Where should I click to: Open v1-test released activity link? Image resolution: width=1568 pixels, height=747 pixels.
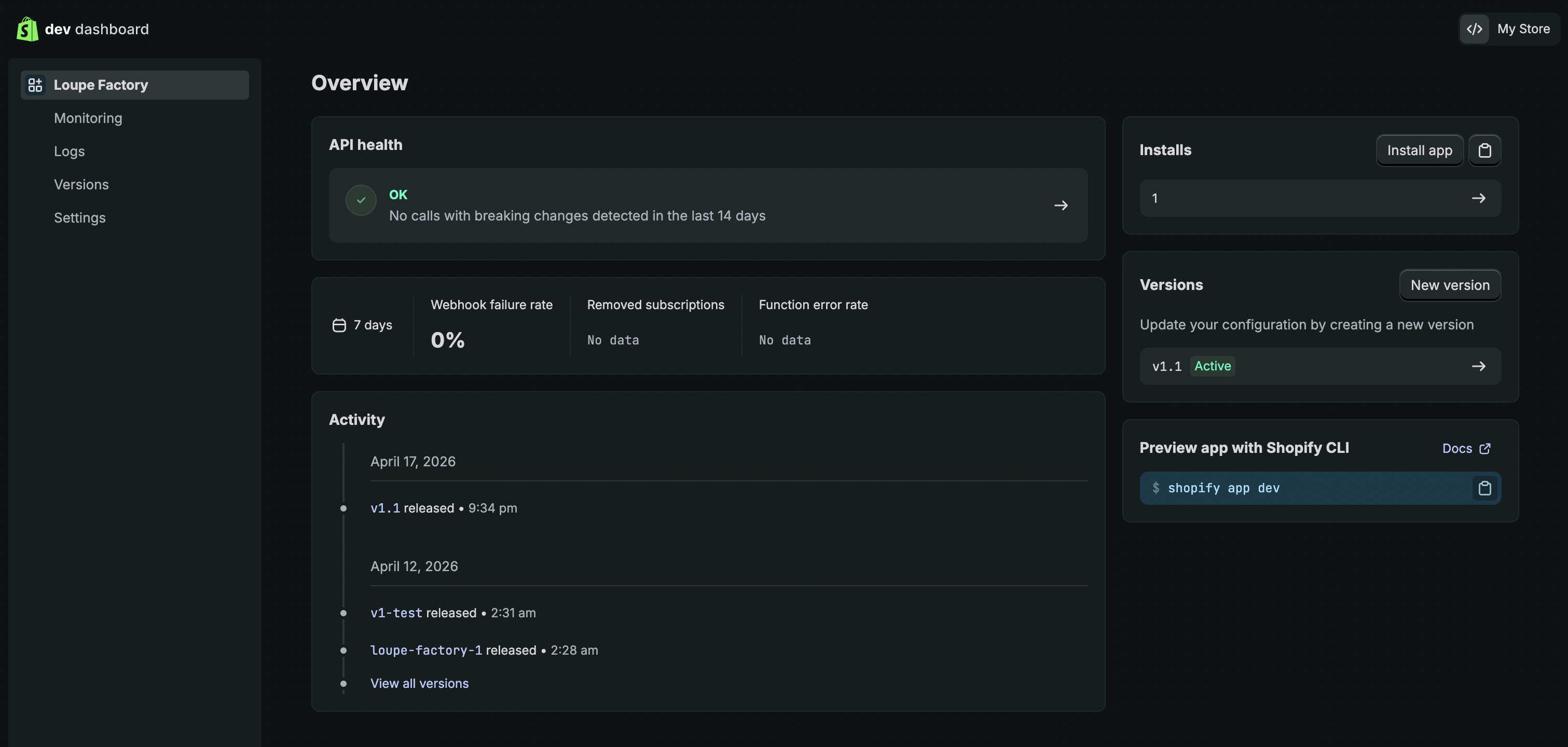click(x=396, y=613)
